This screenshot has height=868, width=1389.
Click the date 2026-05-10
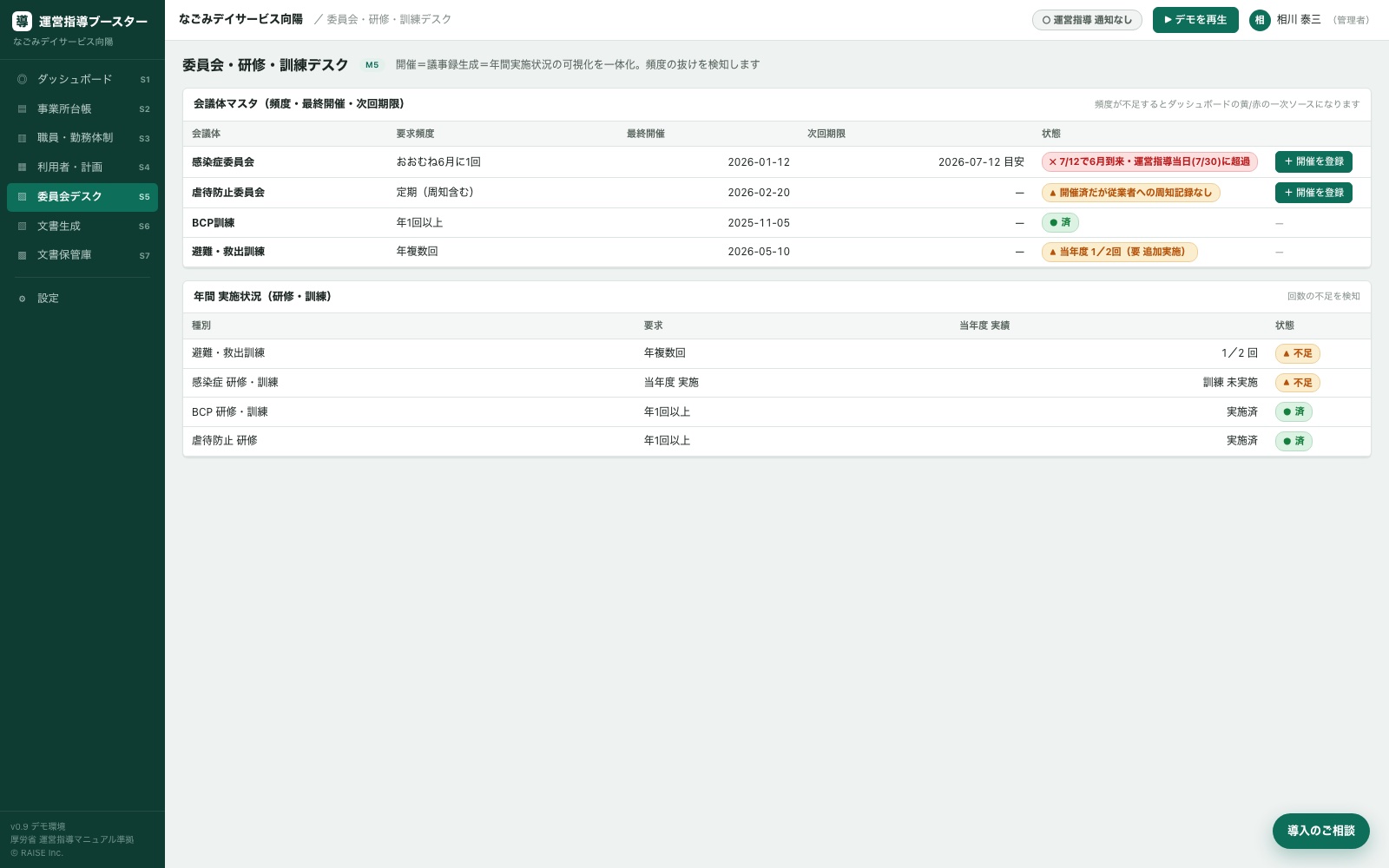point(759,252)
